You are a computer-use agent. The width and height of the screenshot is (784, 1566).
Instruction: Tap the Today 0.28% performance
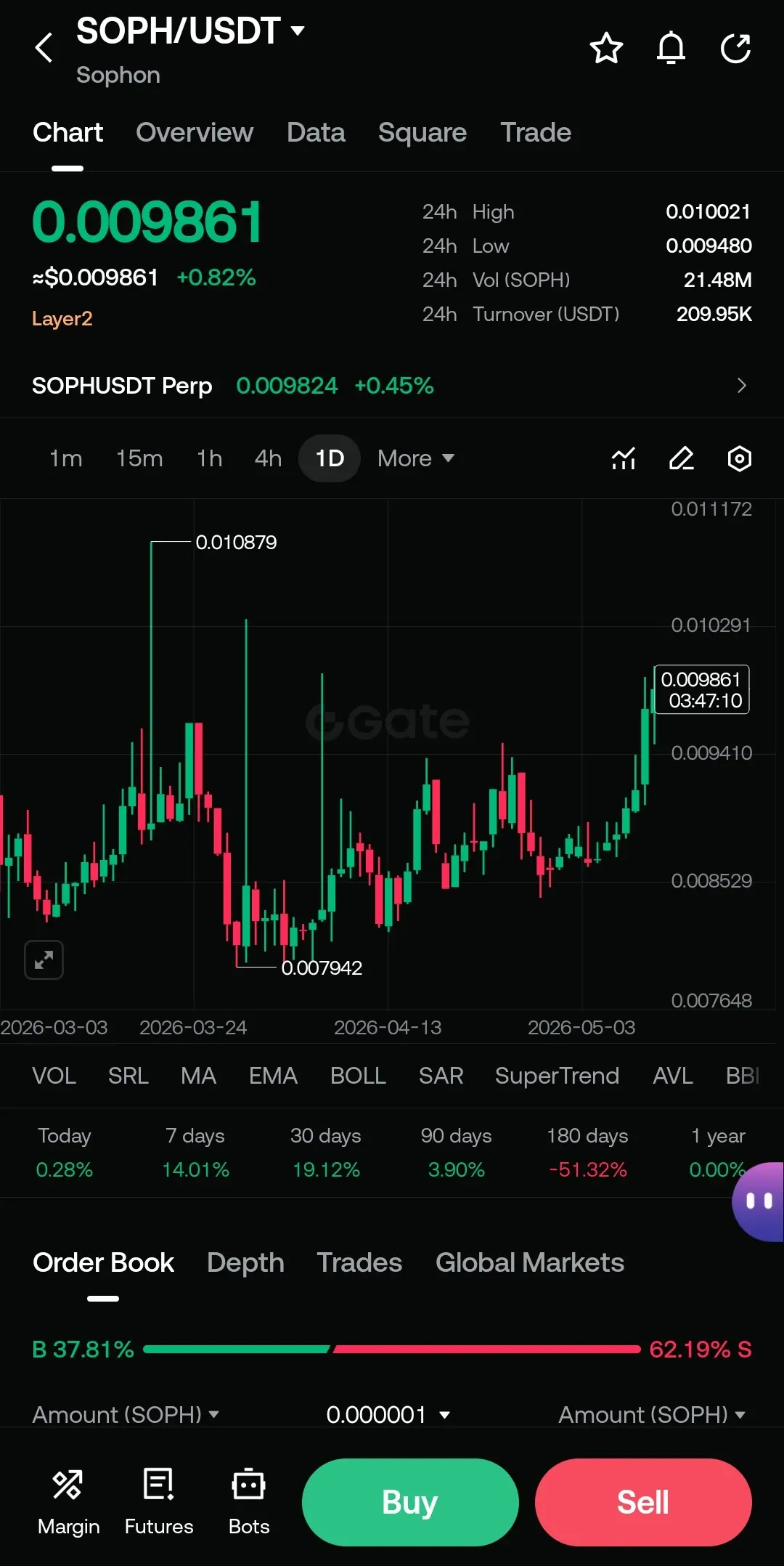(65, 1153)
